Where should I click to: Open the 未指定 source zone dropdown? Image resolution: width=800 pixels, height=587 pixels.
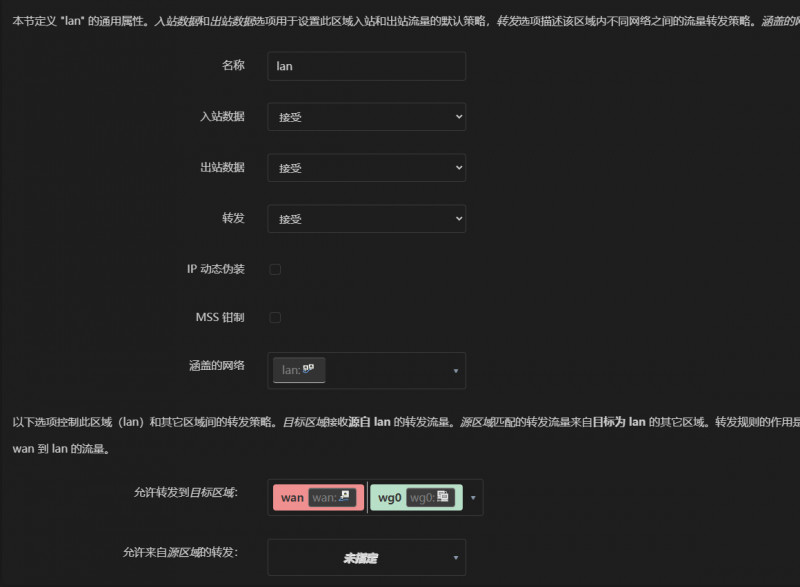coord(366,558)
